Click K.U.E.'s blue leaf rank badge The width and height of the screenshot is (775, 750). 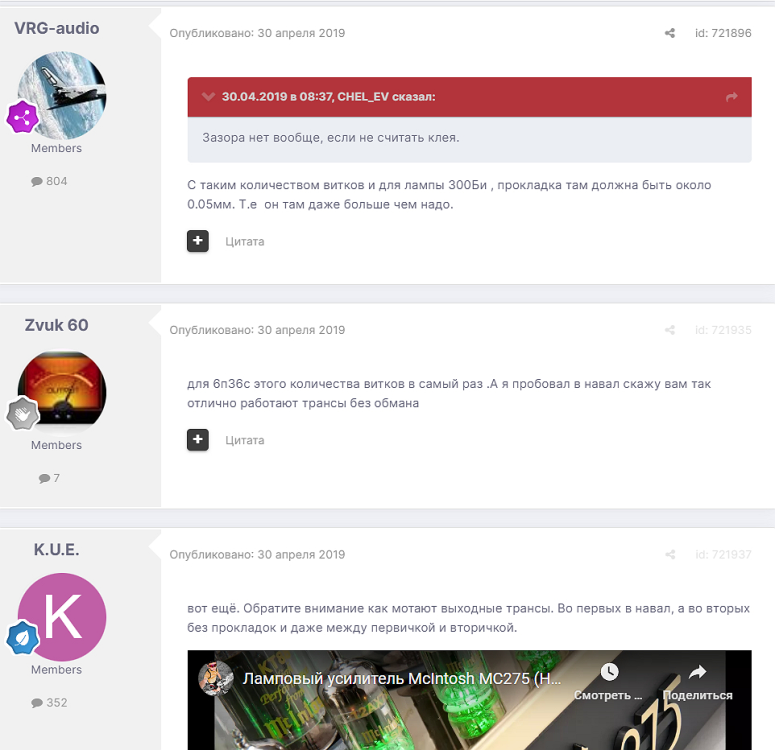pos(23,638)
